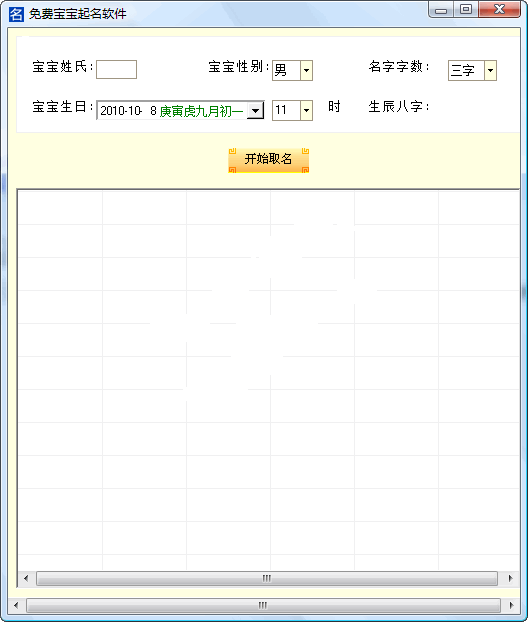Click the window bottom scroll right arrow
This screenshot has height=622, width=528.
(x=511, y=605)
